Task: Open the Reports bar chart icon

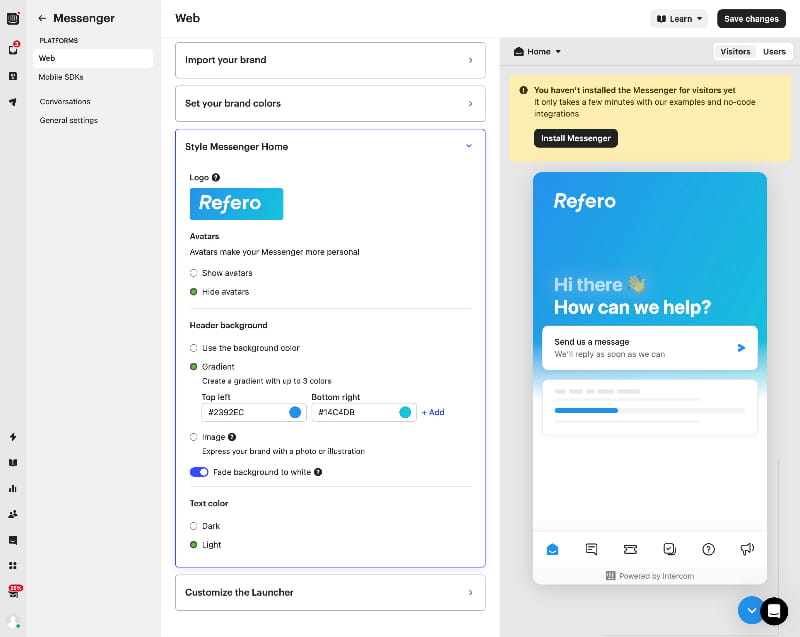Action: [x=13, y=489]
